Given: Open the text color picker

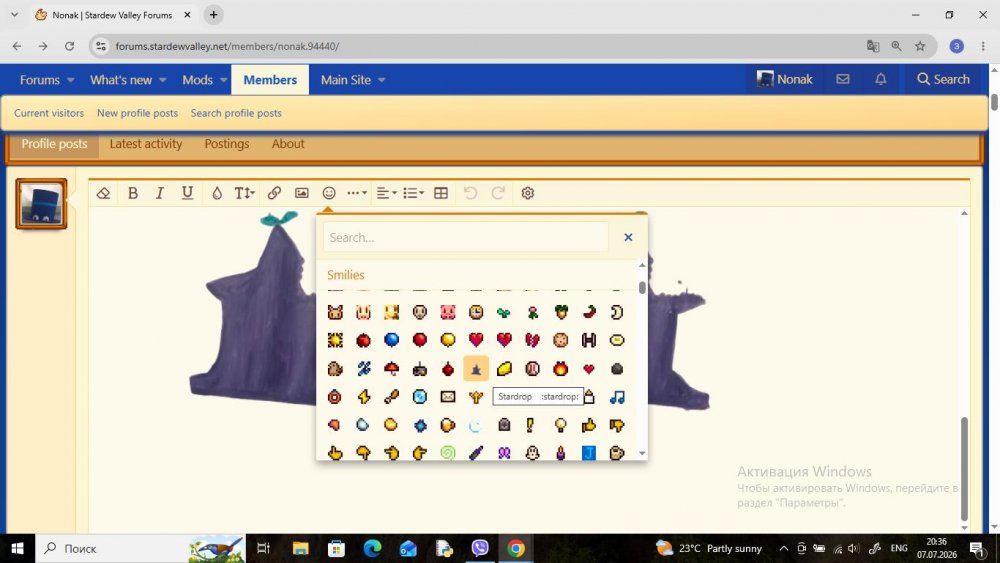Looking at the screenshot, I should [x=217, y=193].
